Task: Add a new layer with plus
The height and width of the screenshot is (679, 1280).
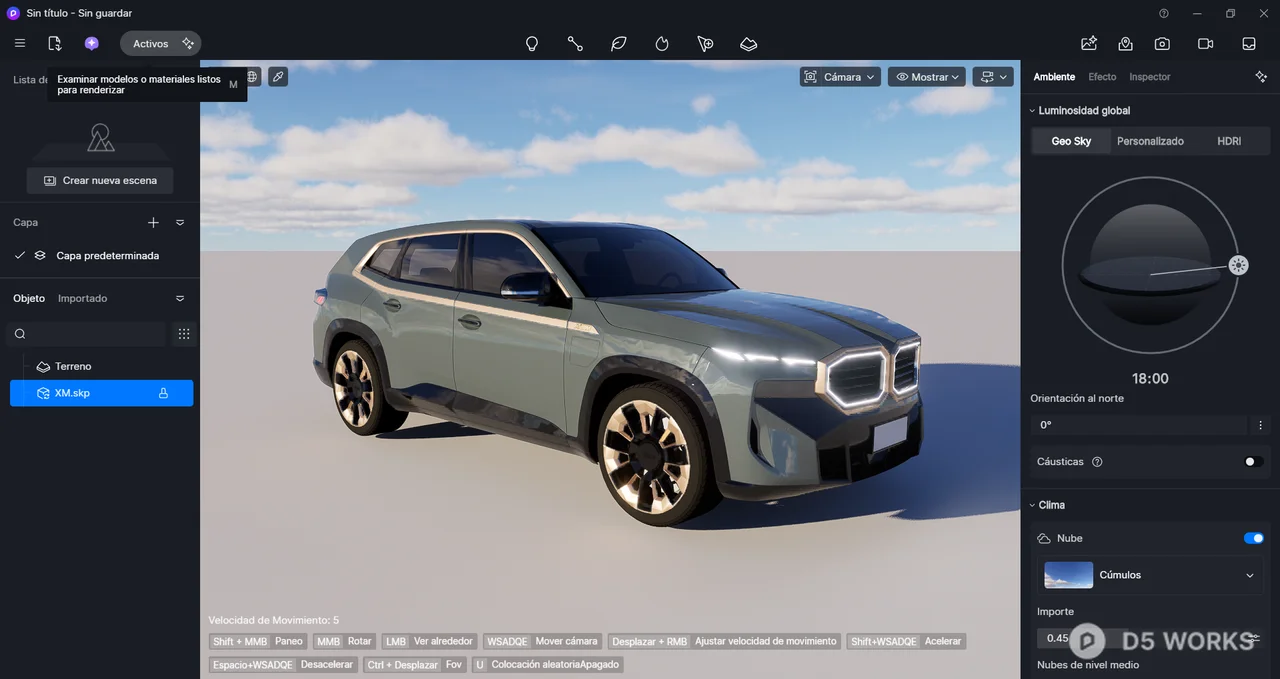Action: [153, 223]
